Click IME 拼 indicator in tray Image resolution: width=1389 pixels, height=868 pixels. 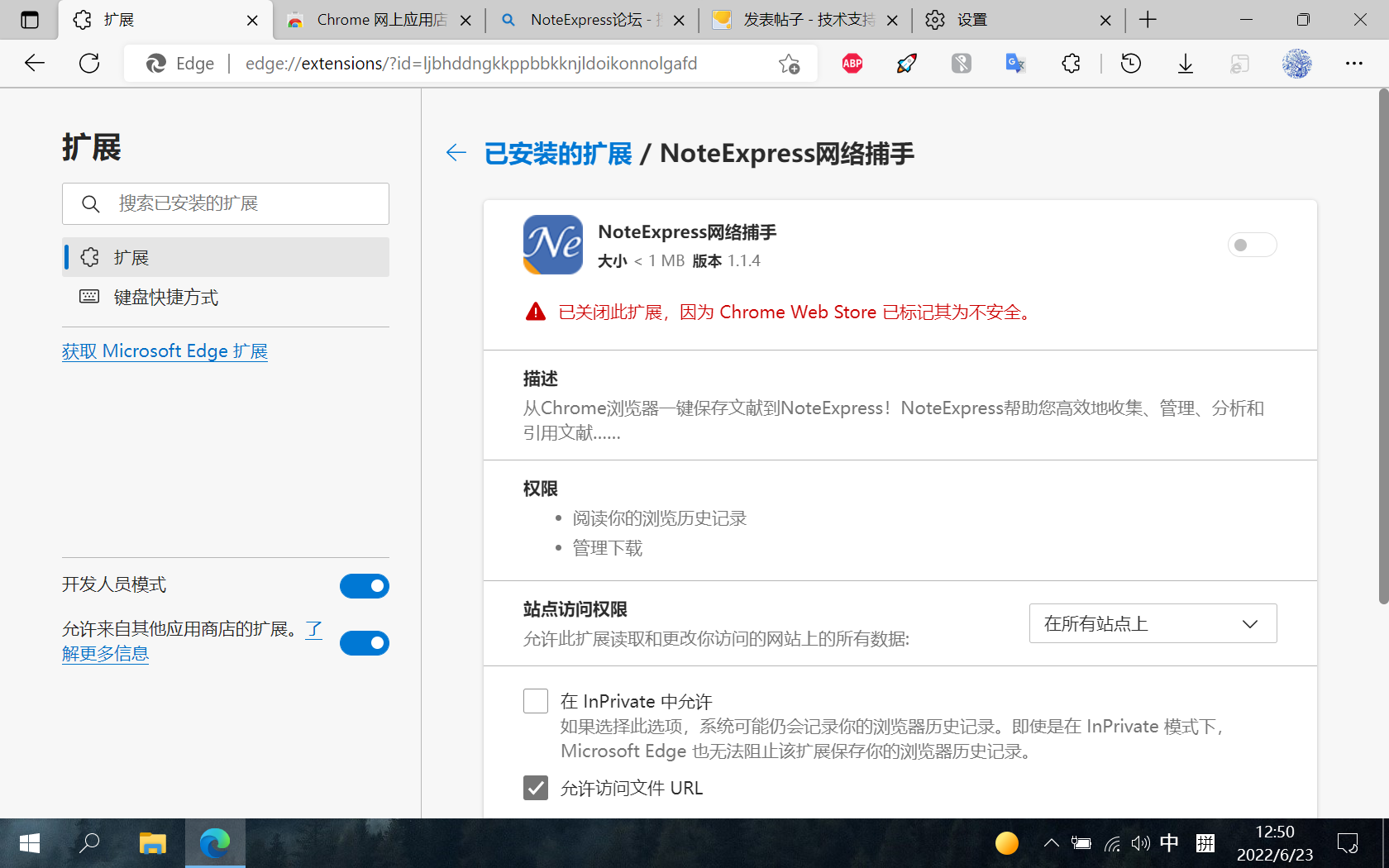pyautogui.click(x=1205, y=843)
